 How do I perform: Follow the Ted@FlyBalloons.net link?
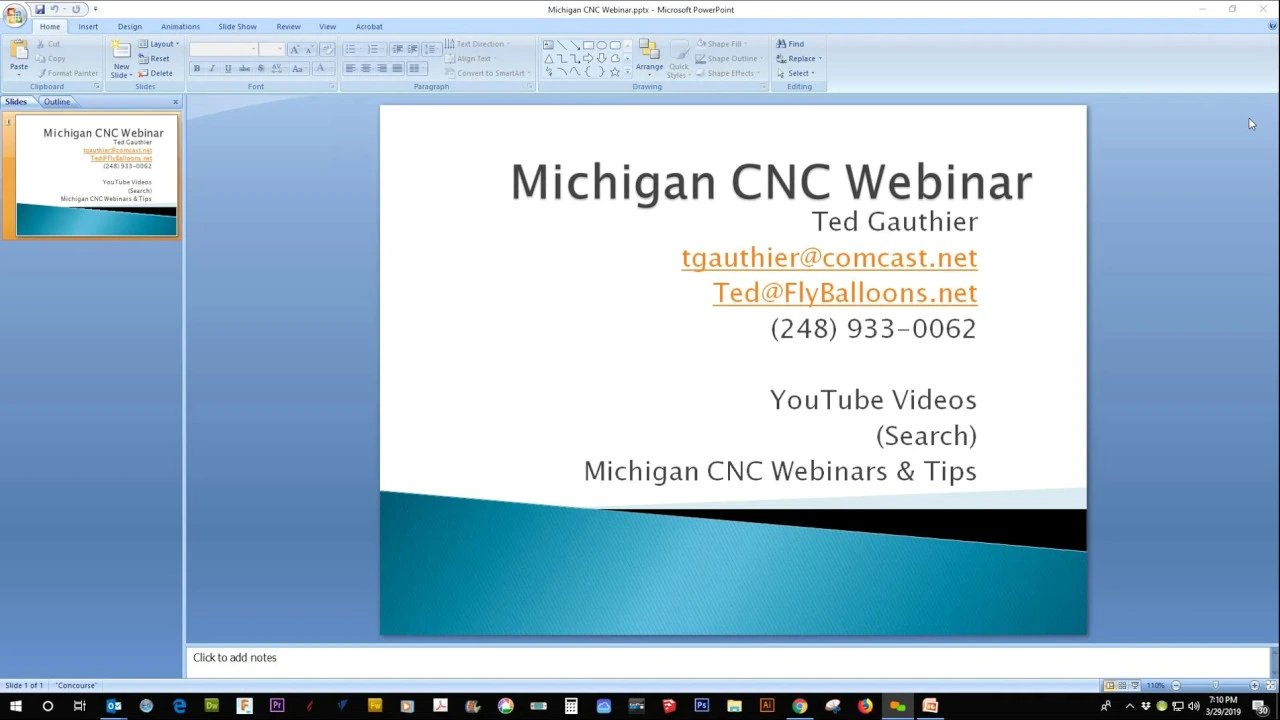click(845, 292)
